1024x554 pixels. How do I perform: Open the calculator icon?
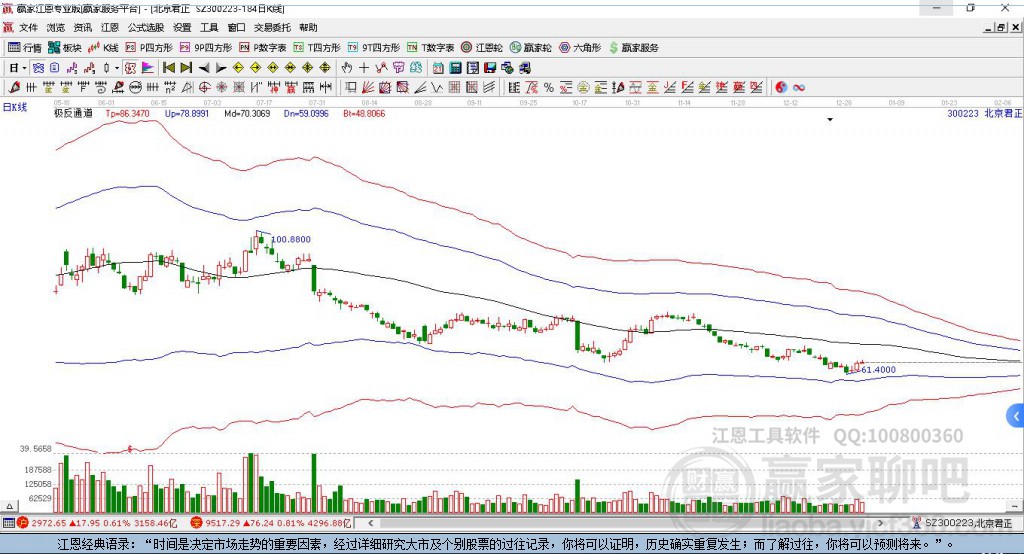tap(456, 68)
